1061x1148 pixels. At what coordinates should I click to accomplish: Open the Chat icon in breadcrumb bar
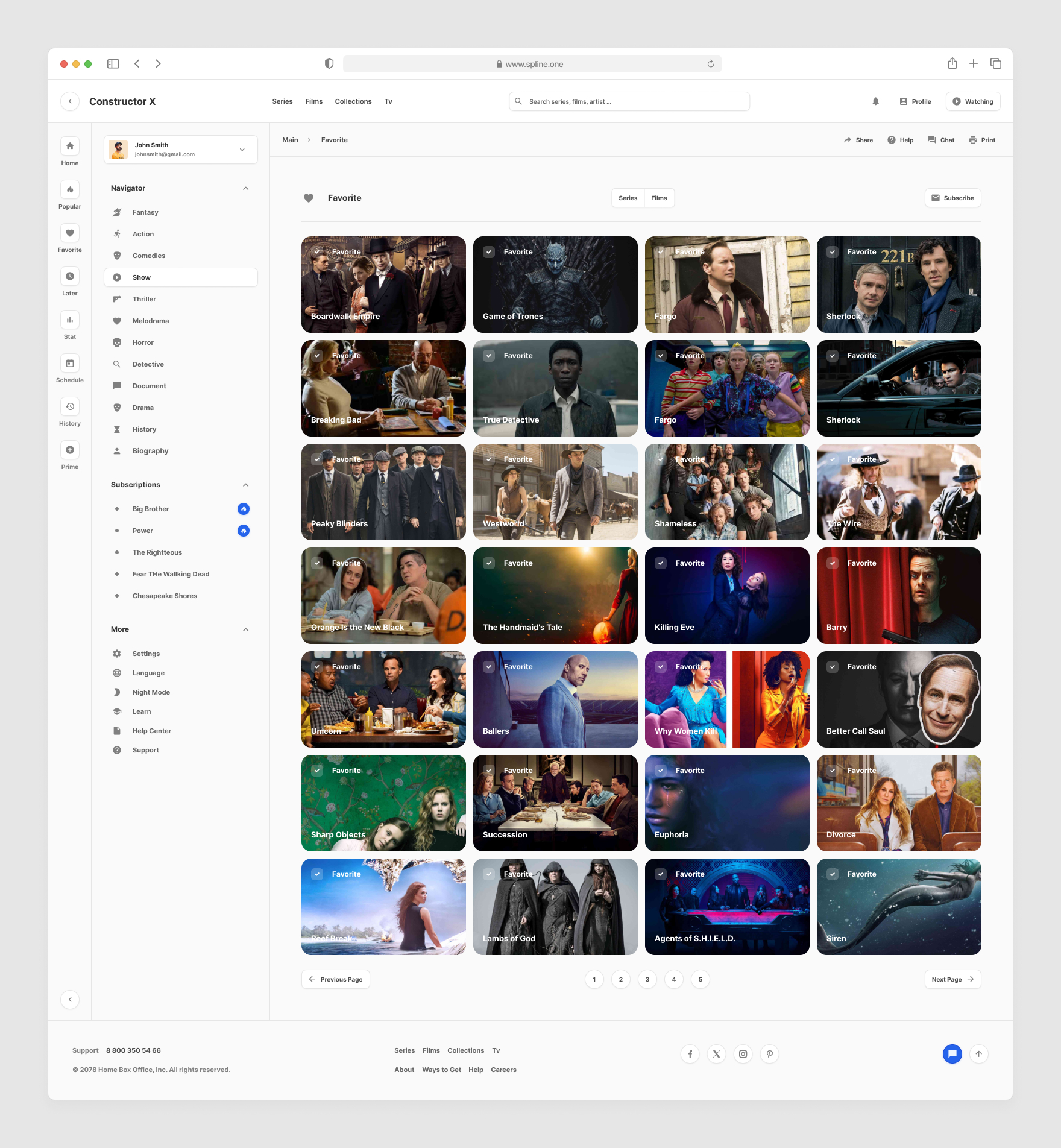pos(932,140)
